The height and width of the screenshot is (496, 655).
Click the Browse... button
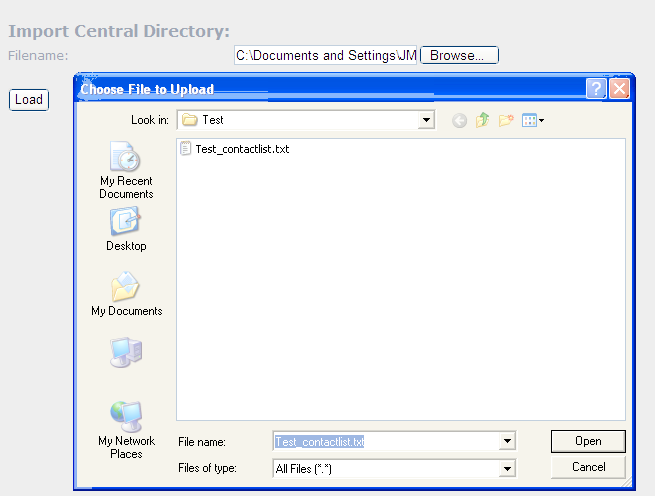tap(459, 55)
